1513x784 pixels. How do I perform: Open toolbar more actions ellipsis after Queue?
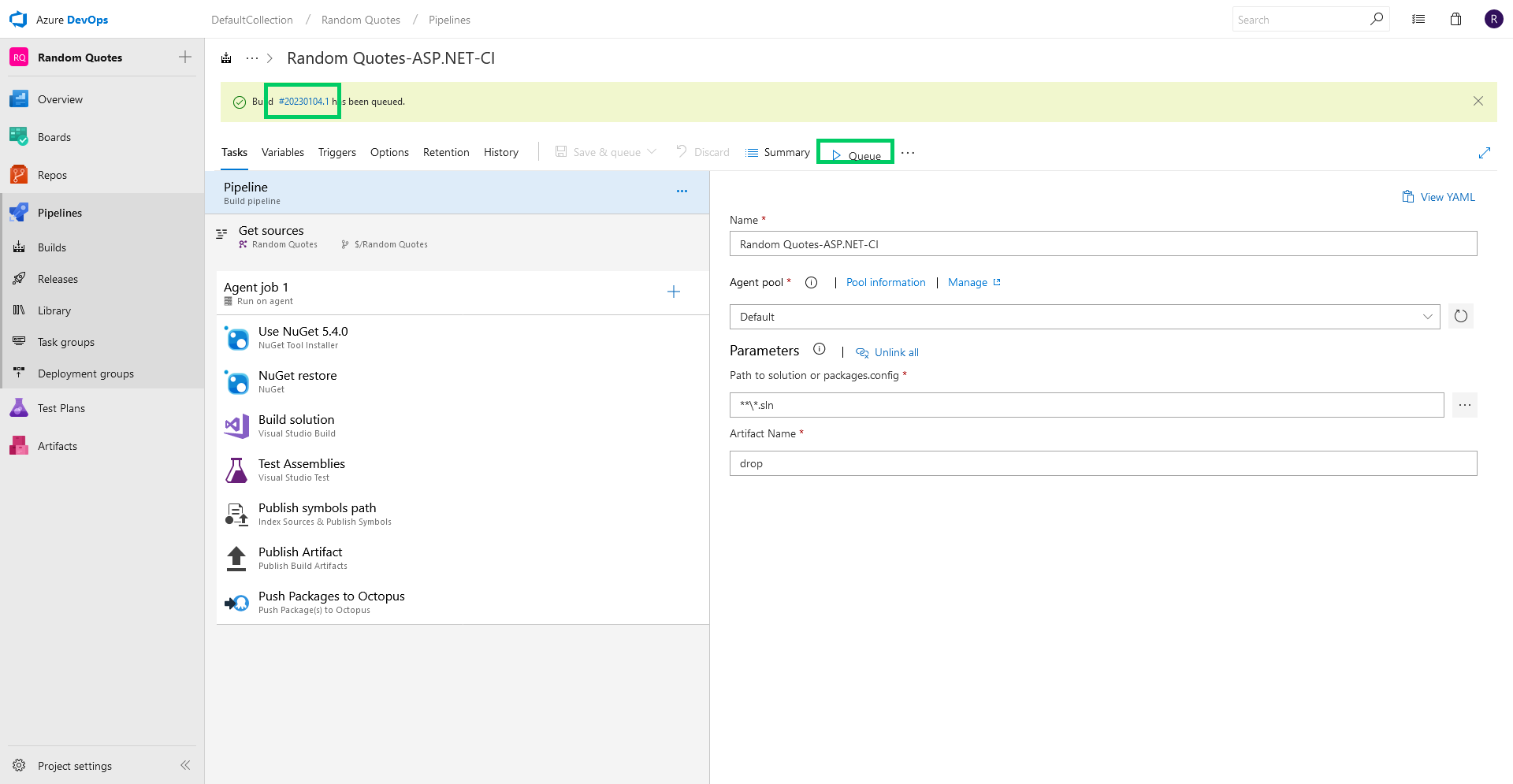pyautogui.click(x=908, y=153)
